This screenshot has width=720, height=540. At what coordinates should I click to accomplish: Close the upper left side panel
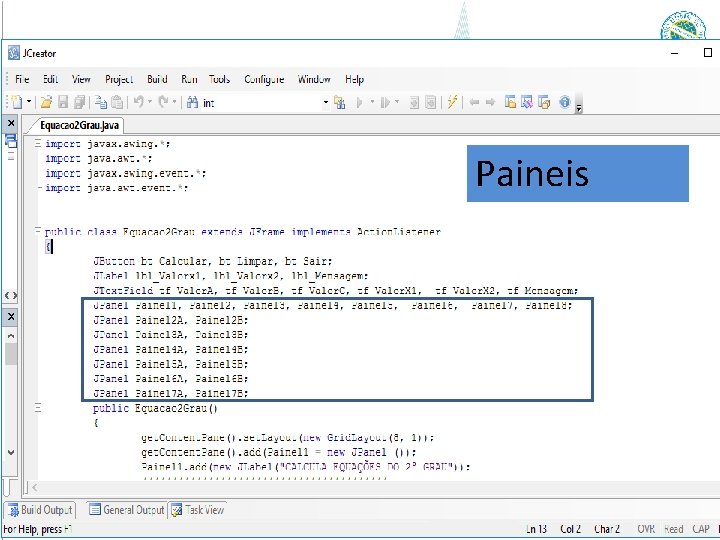tap(11, 123)
